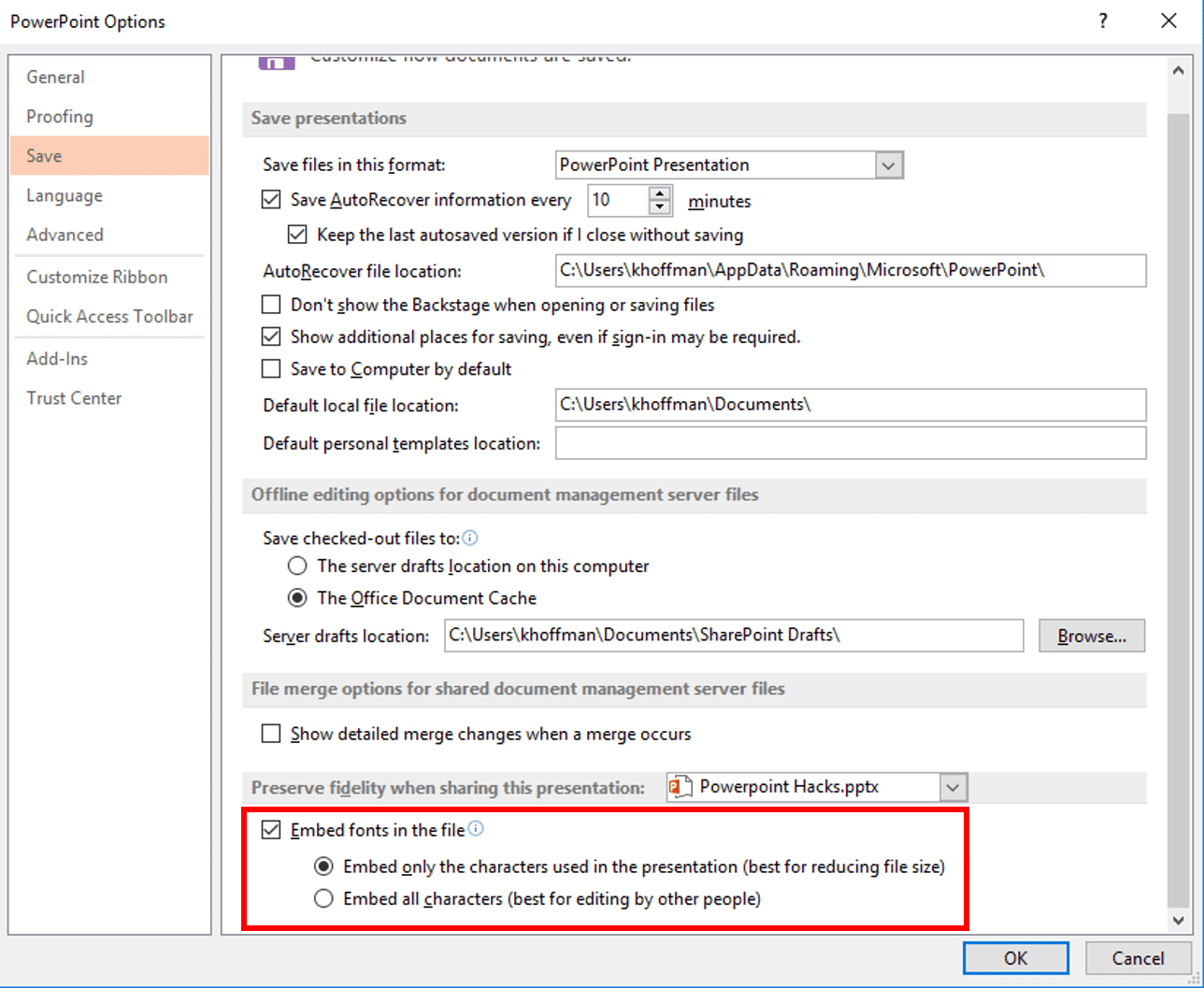This screenshot has width=1204, height=988.
Task: Switch to the Advanced options page
Action: point(64,235)
